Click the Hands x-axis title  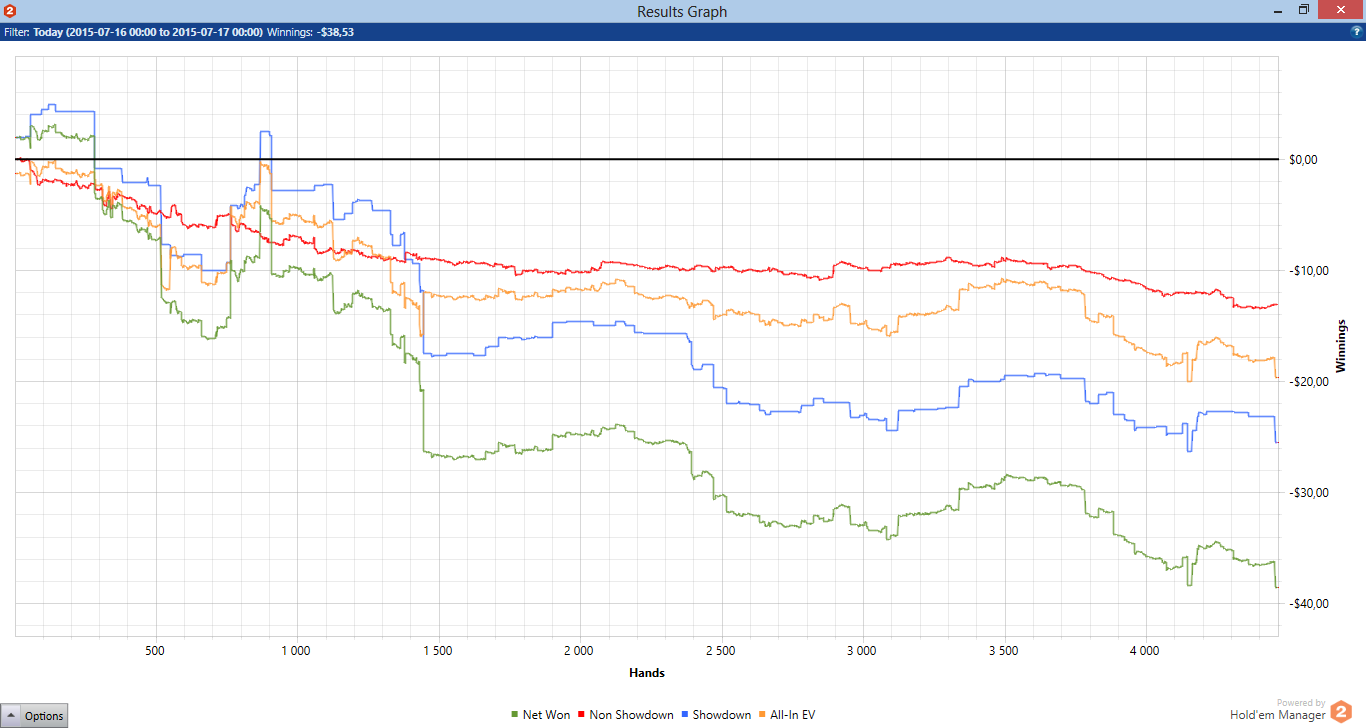[x=647, y=673]
